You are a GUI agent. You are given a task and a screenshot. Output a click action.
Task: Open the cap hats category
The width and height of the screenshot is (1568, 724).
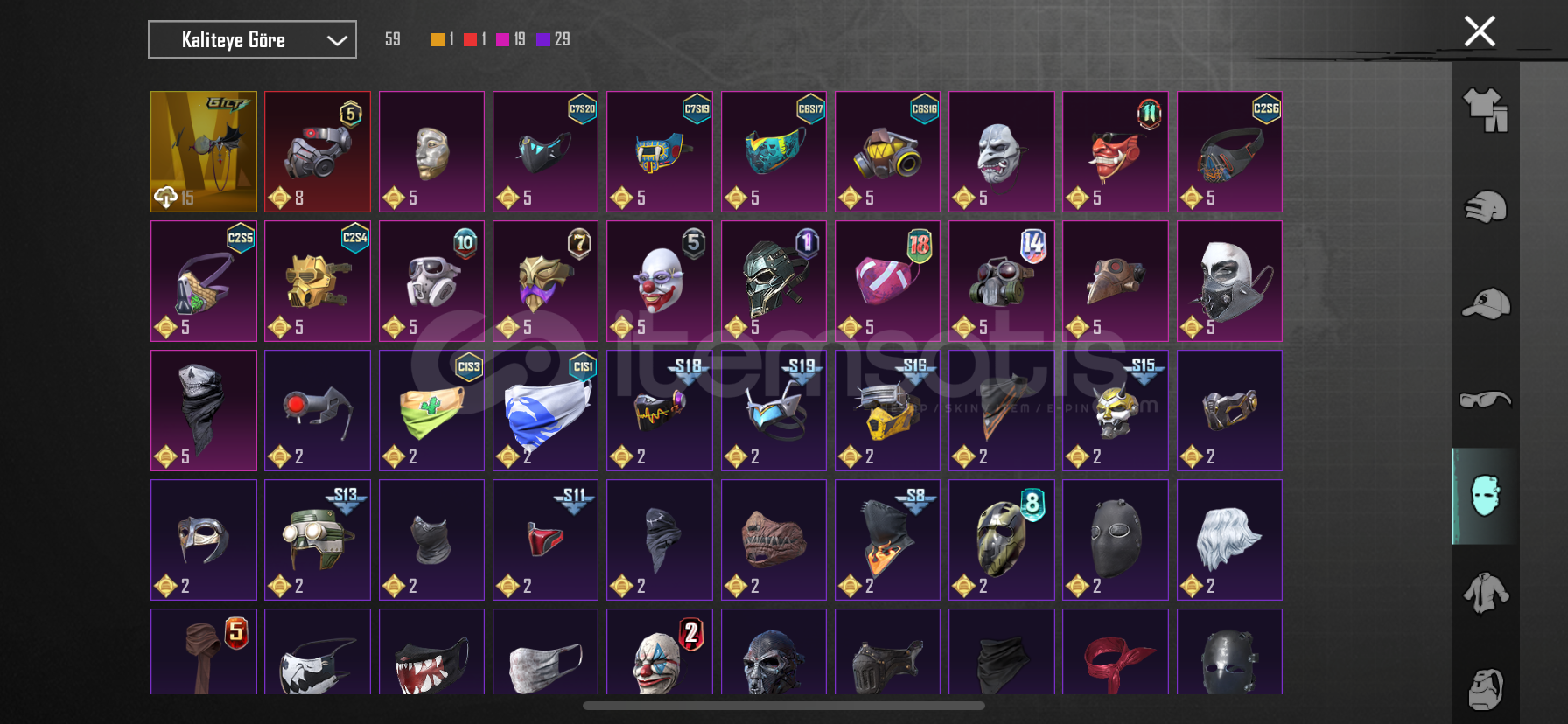1486,304
